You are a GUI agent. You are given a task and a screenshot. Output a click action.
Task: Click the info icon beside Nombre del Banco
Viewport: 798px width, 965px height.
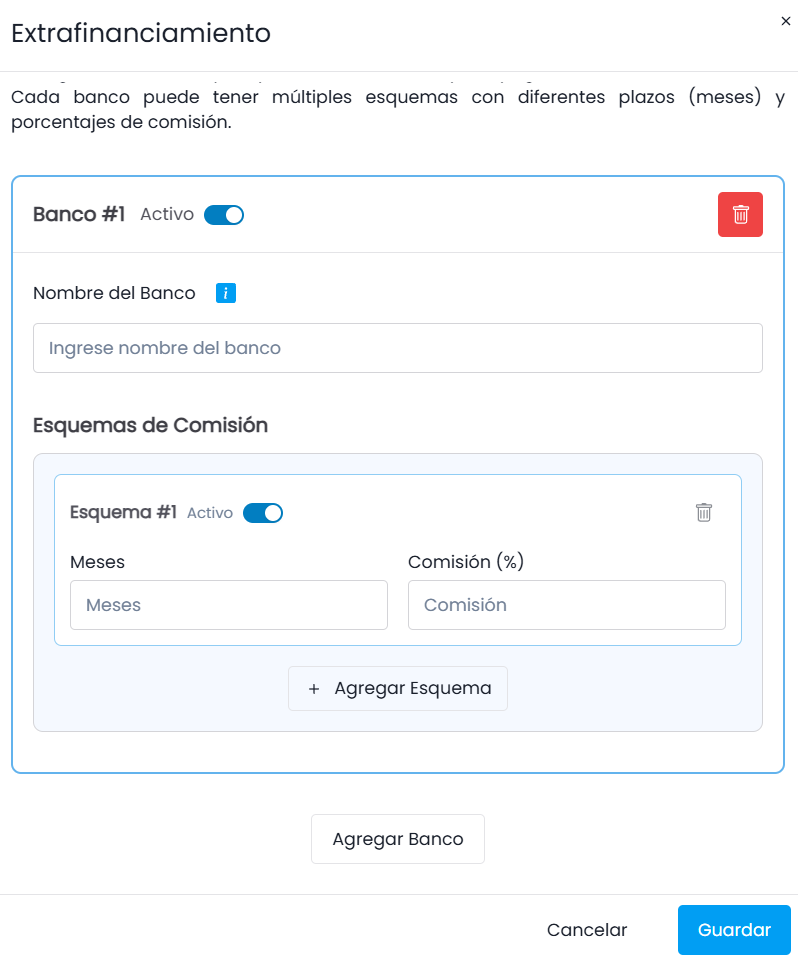[226, 293]
